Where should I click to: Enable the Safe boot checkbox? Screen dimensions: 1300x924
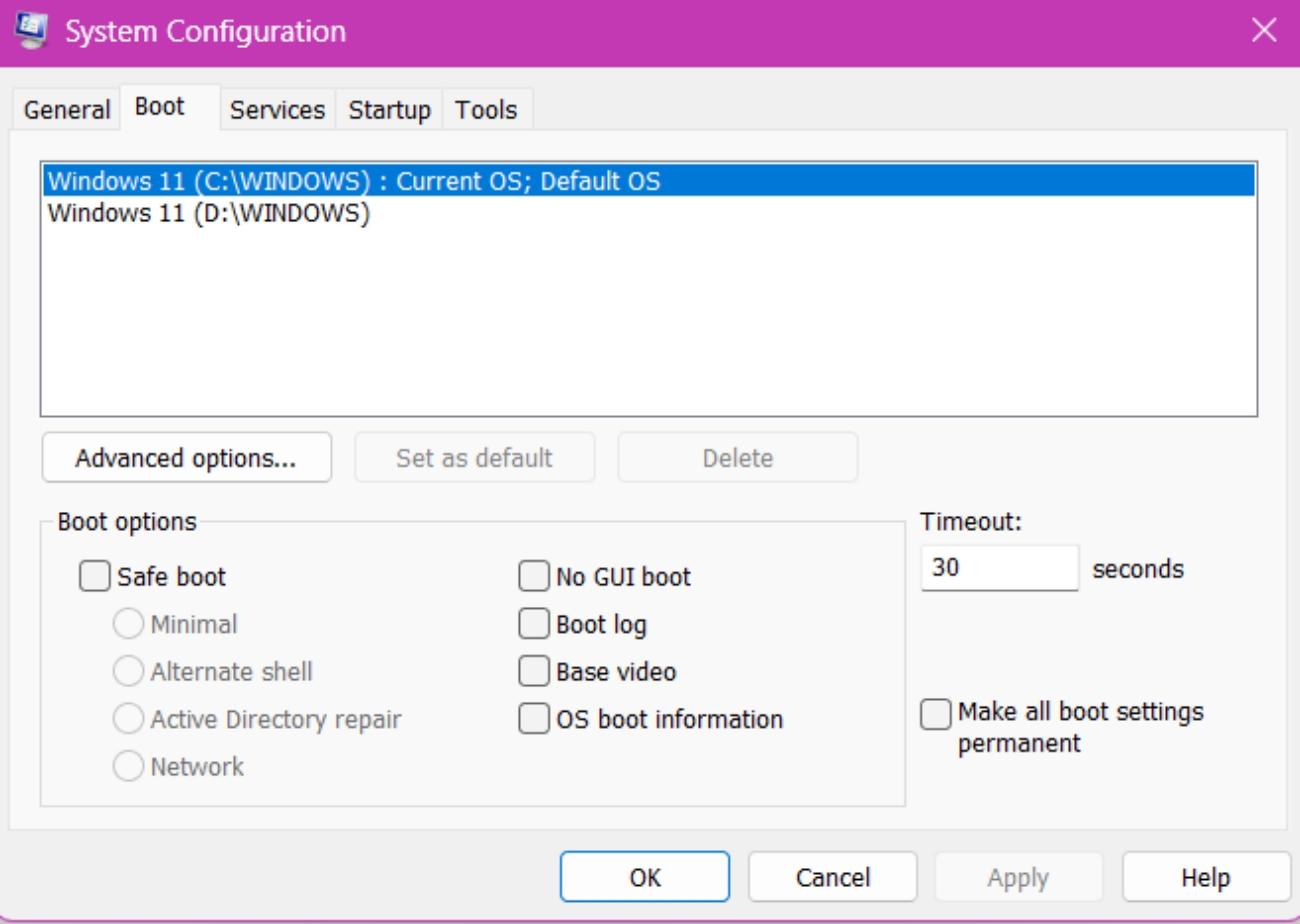tap(94, 576)
